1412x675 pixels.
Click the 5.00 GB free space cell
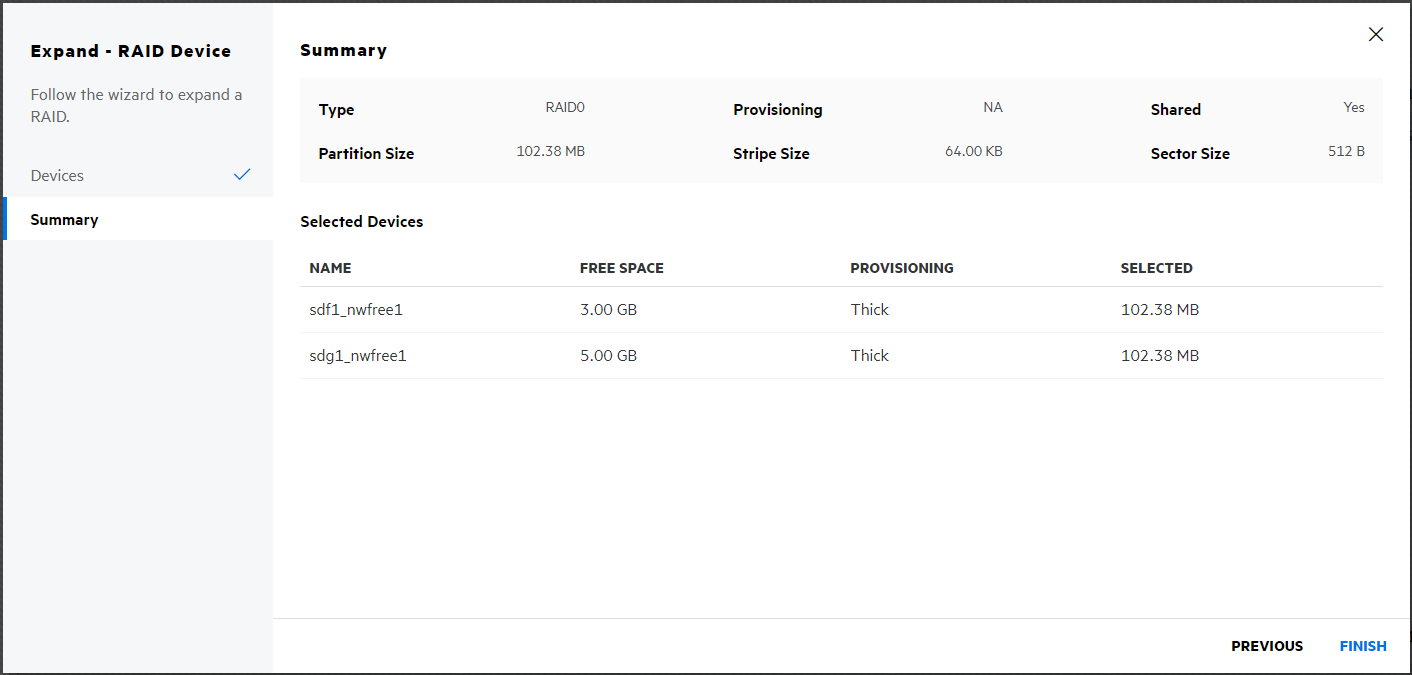click(x=608, y=356)
